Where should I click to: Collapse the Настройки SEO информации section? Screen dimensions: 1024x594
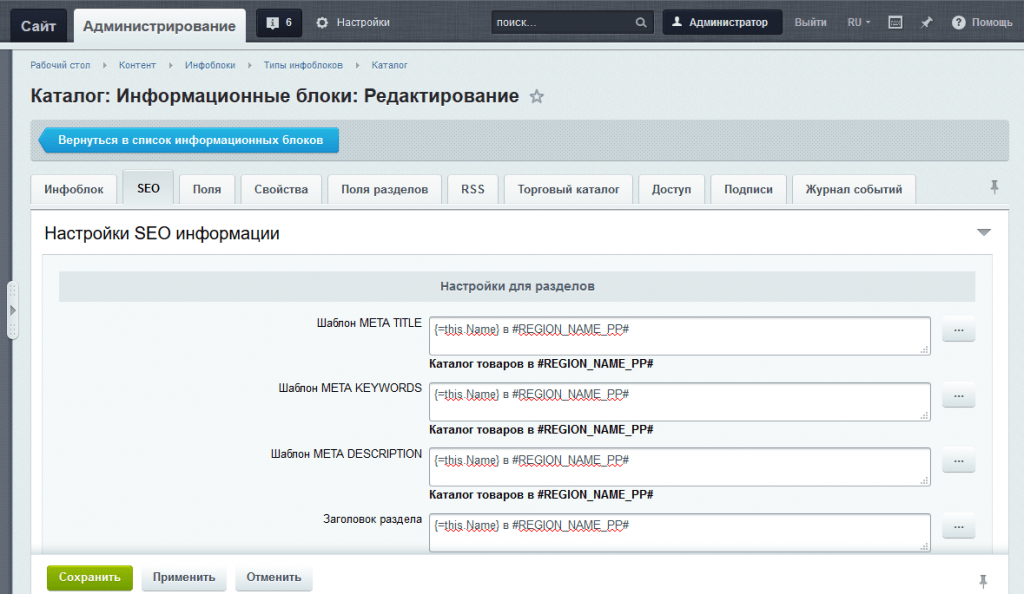pos(983,233)
